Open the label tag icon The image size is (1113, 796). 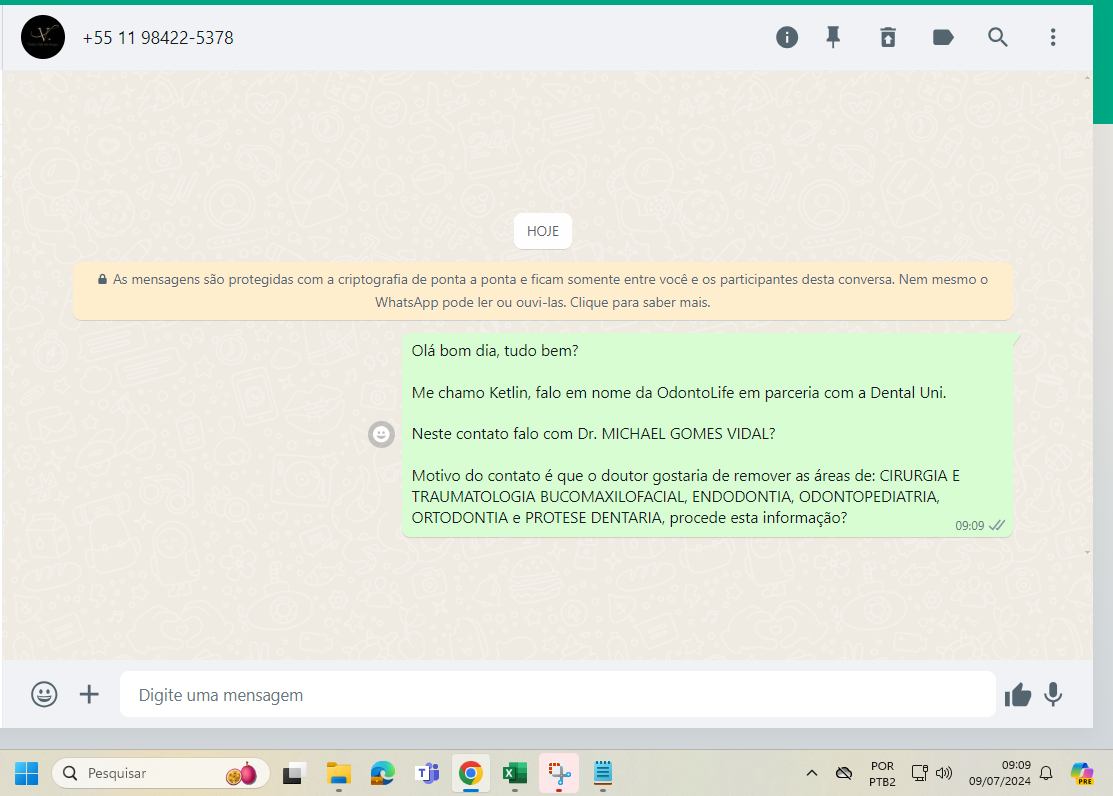(x=943, y=37)
